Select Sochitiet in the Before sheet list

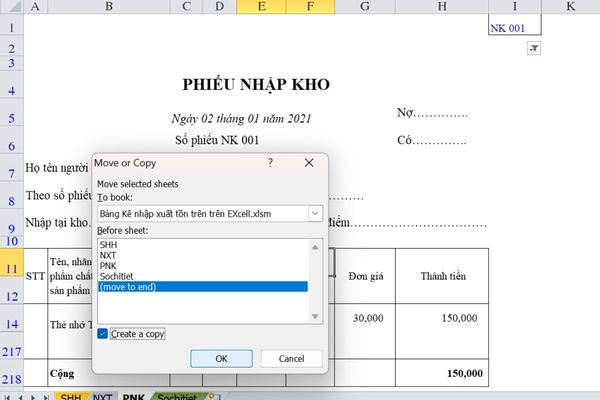tap(117, 276)
